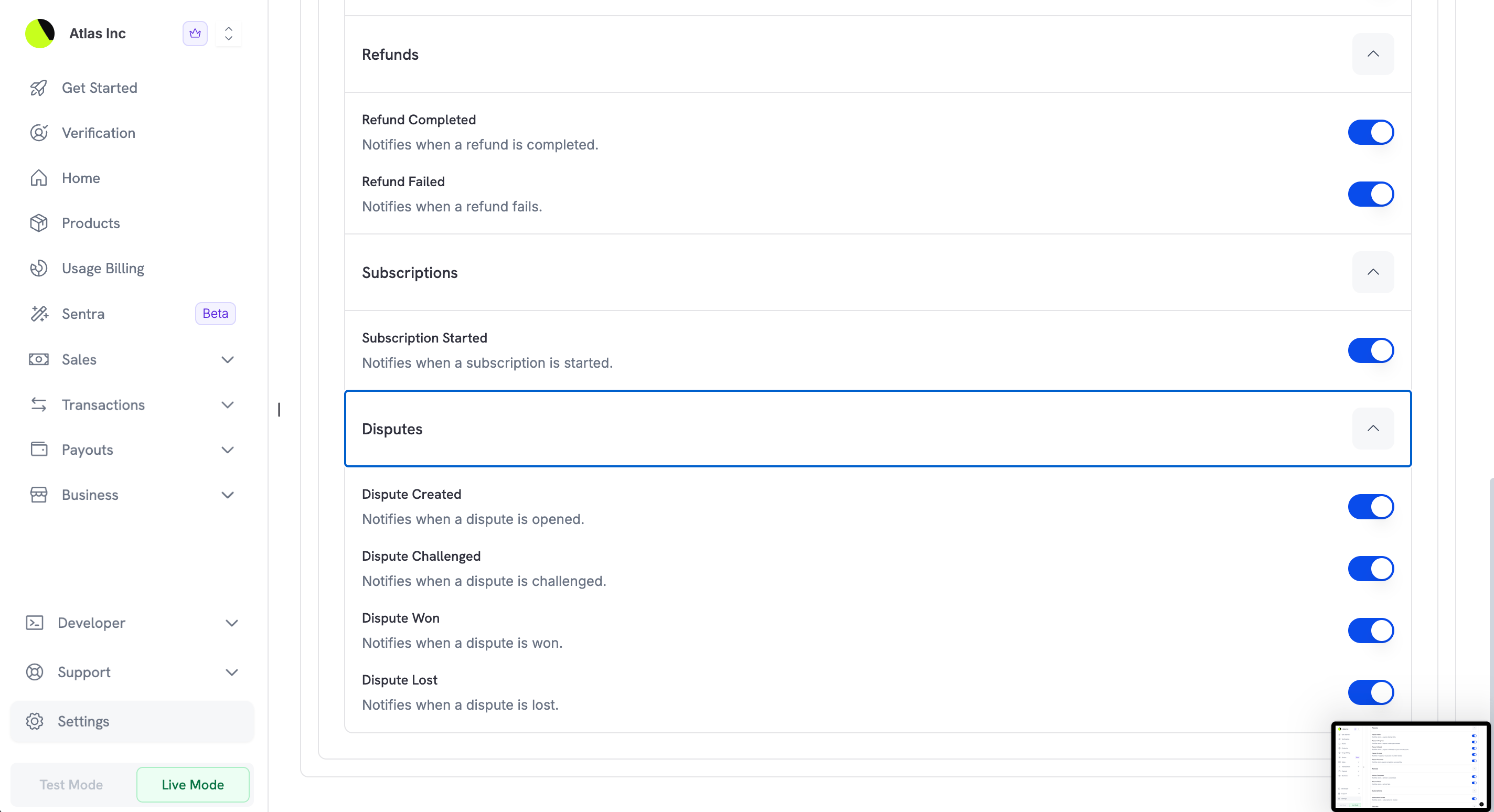Toggle Dispute Challenged notification
The width and height of the screenshot is (1494, 812).
[1371, 569]
